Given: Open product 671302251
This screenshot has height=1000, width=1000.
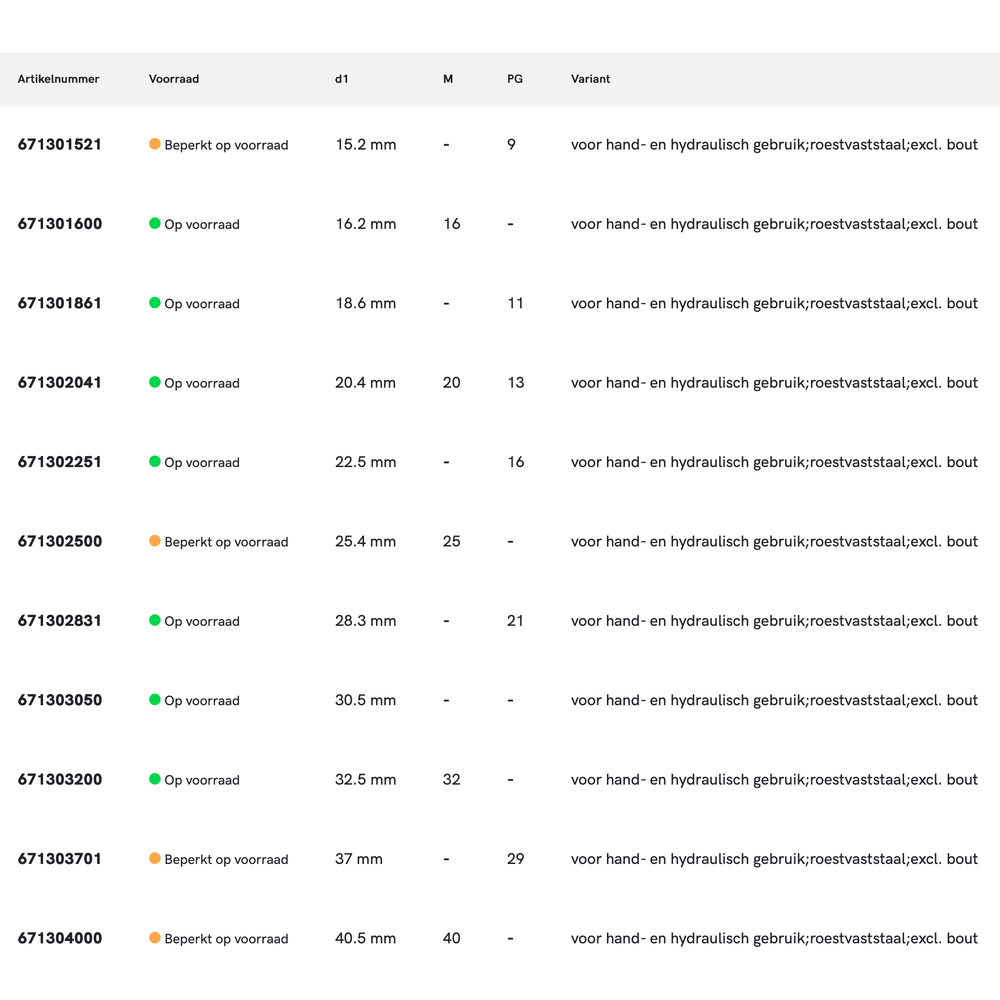Looking at the screenshot, I should click(x=60, y=462).
